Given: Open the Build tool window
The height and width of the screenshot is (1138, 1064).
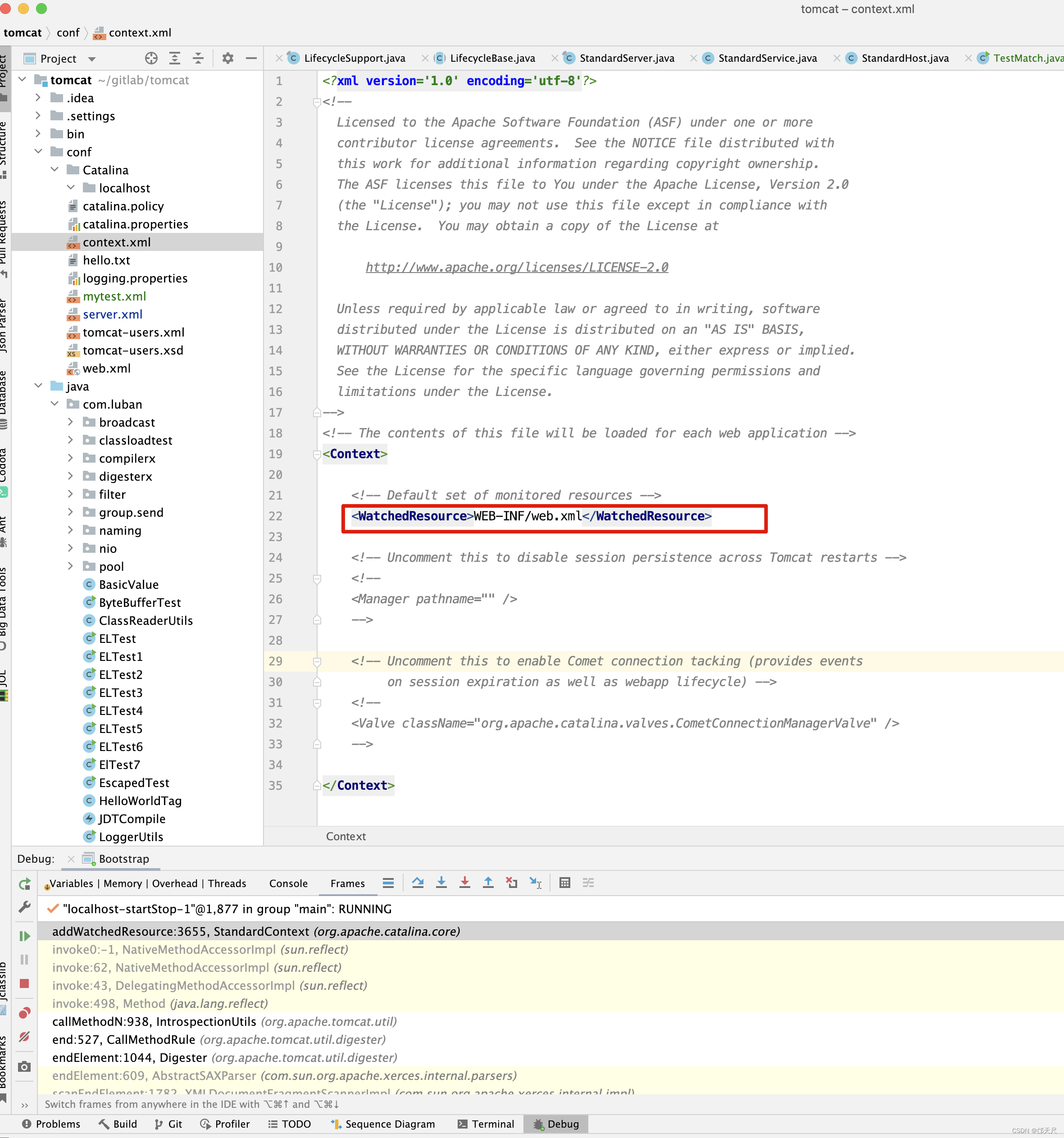Looking at the screenshot, I should coord(117,1124).
